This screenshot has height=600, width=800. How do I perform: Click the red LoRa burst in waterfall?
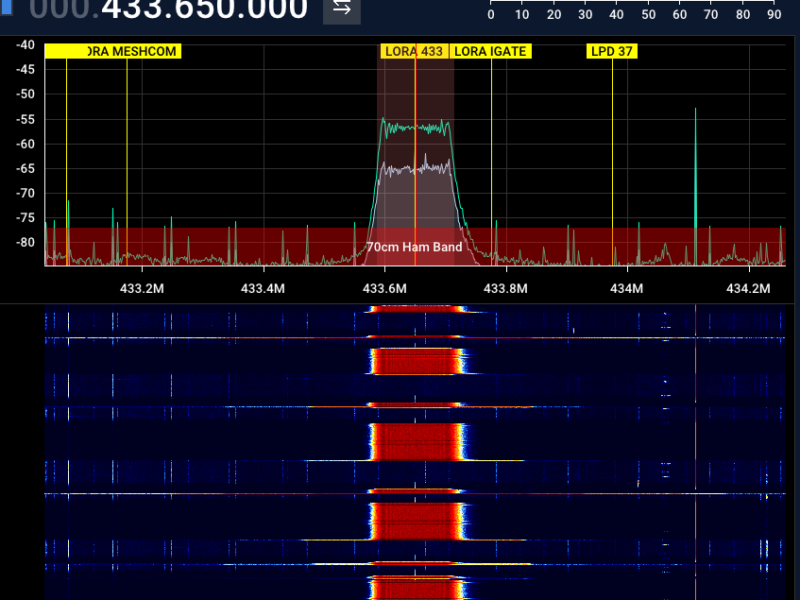point(415,440)
